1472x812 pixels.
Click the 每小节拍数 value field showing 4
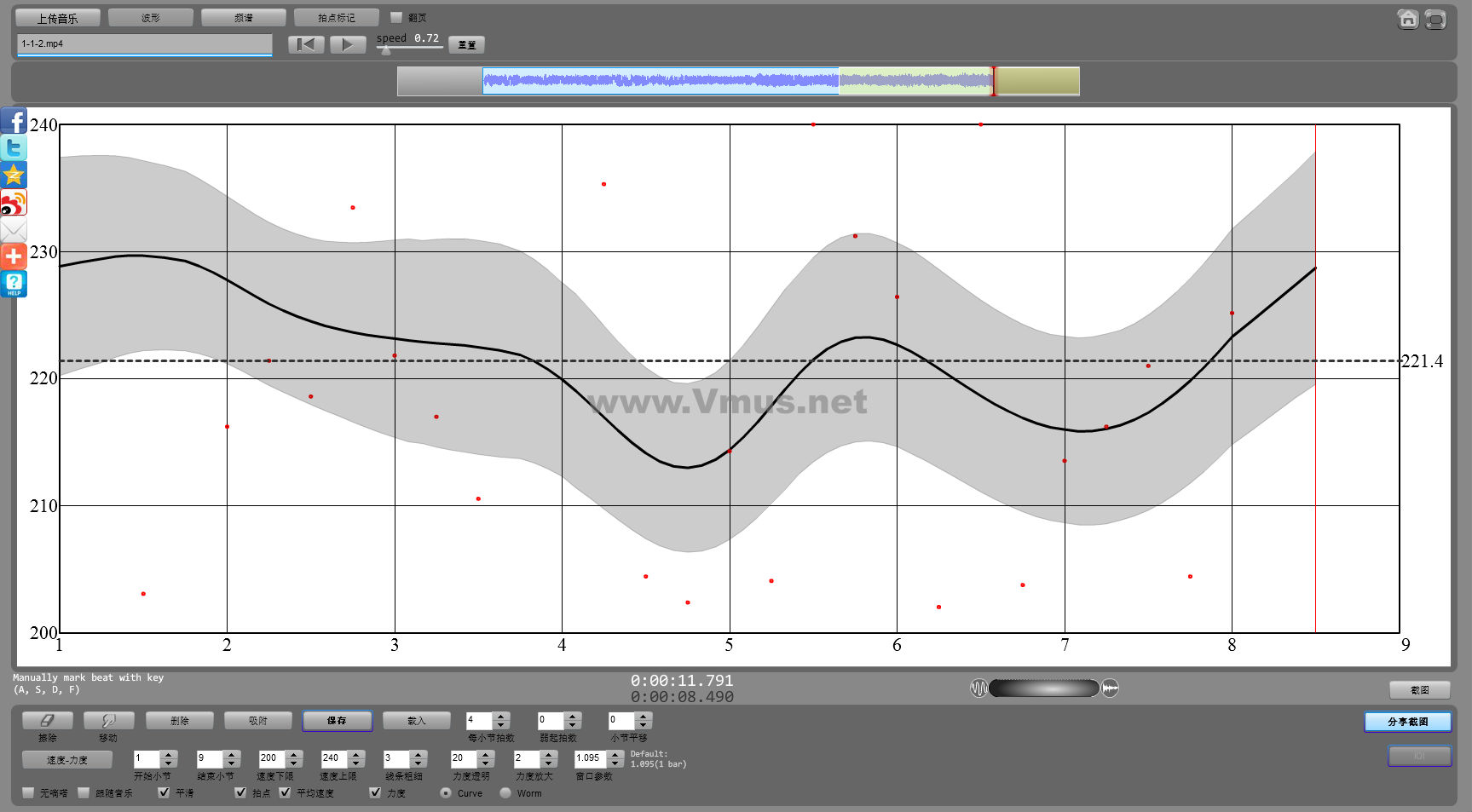(x=480, y=721)
